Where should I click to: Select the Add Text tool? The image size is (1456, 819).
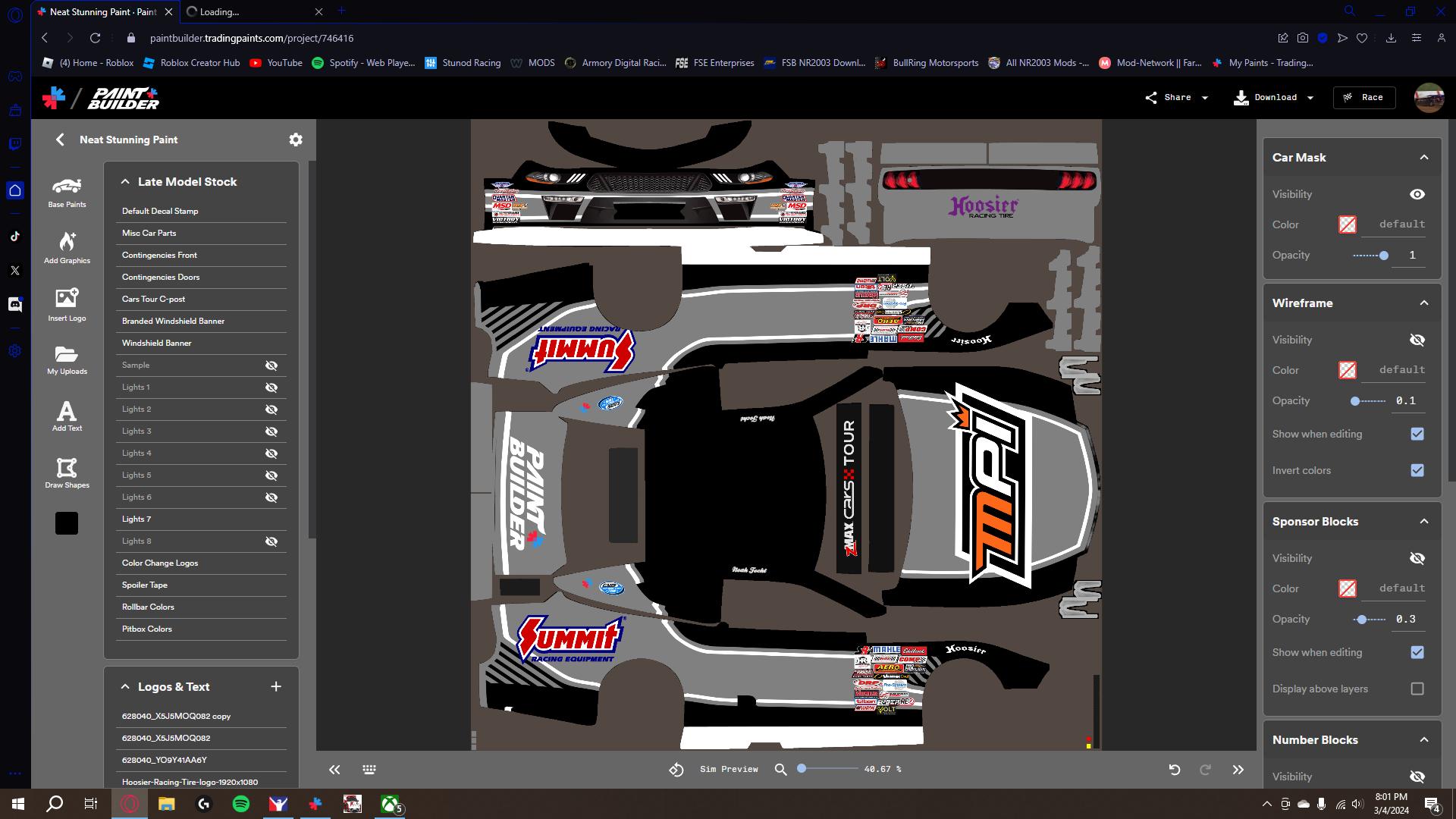tap(67, 416)
